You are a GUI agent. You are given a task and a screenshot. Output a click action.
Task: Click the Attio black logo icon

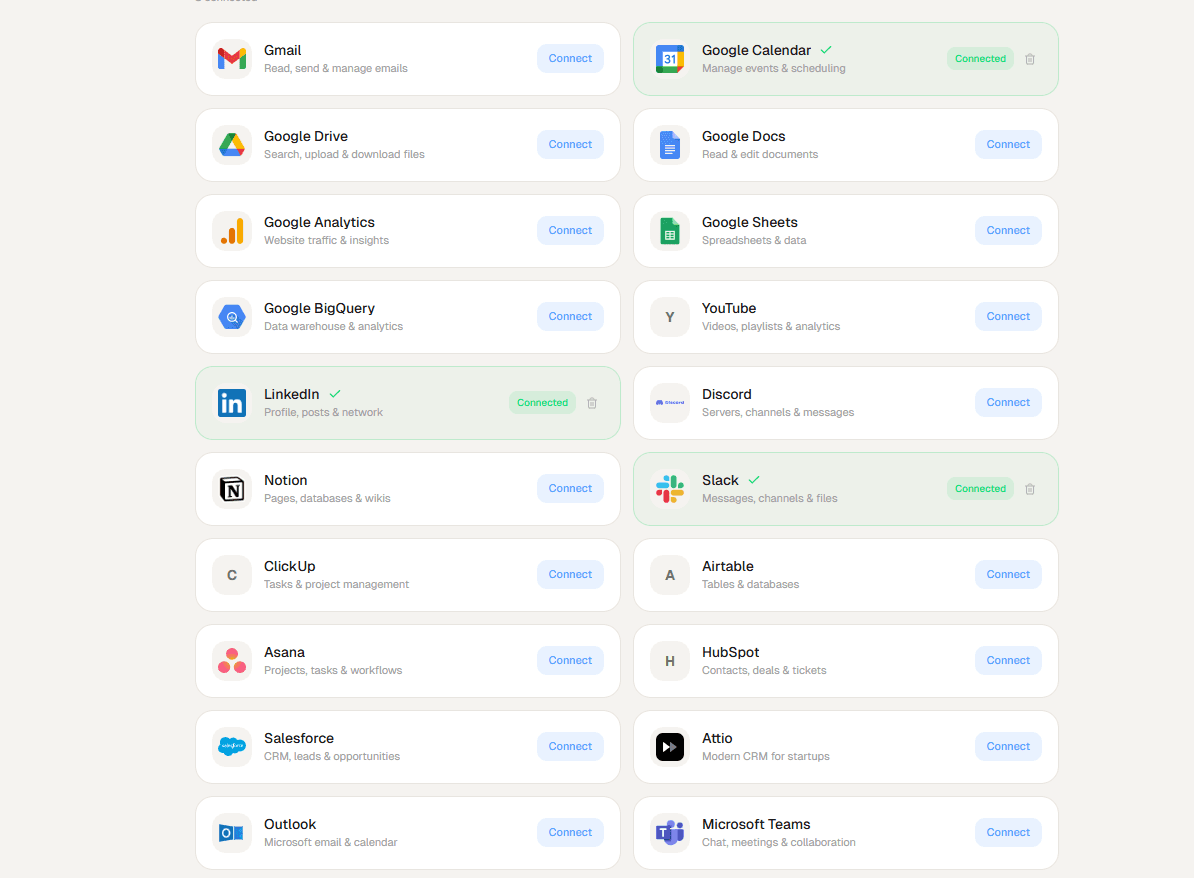point(669,747)
